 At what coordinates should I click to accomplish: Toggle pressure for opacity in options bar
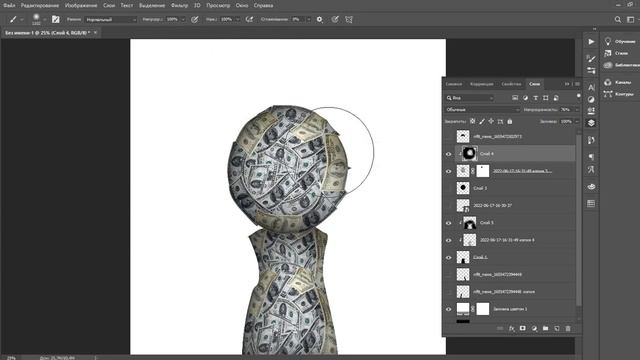point(195,19)
